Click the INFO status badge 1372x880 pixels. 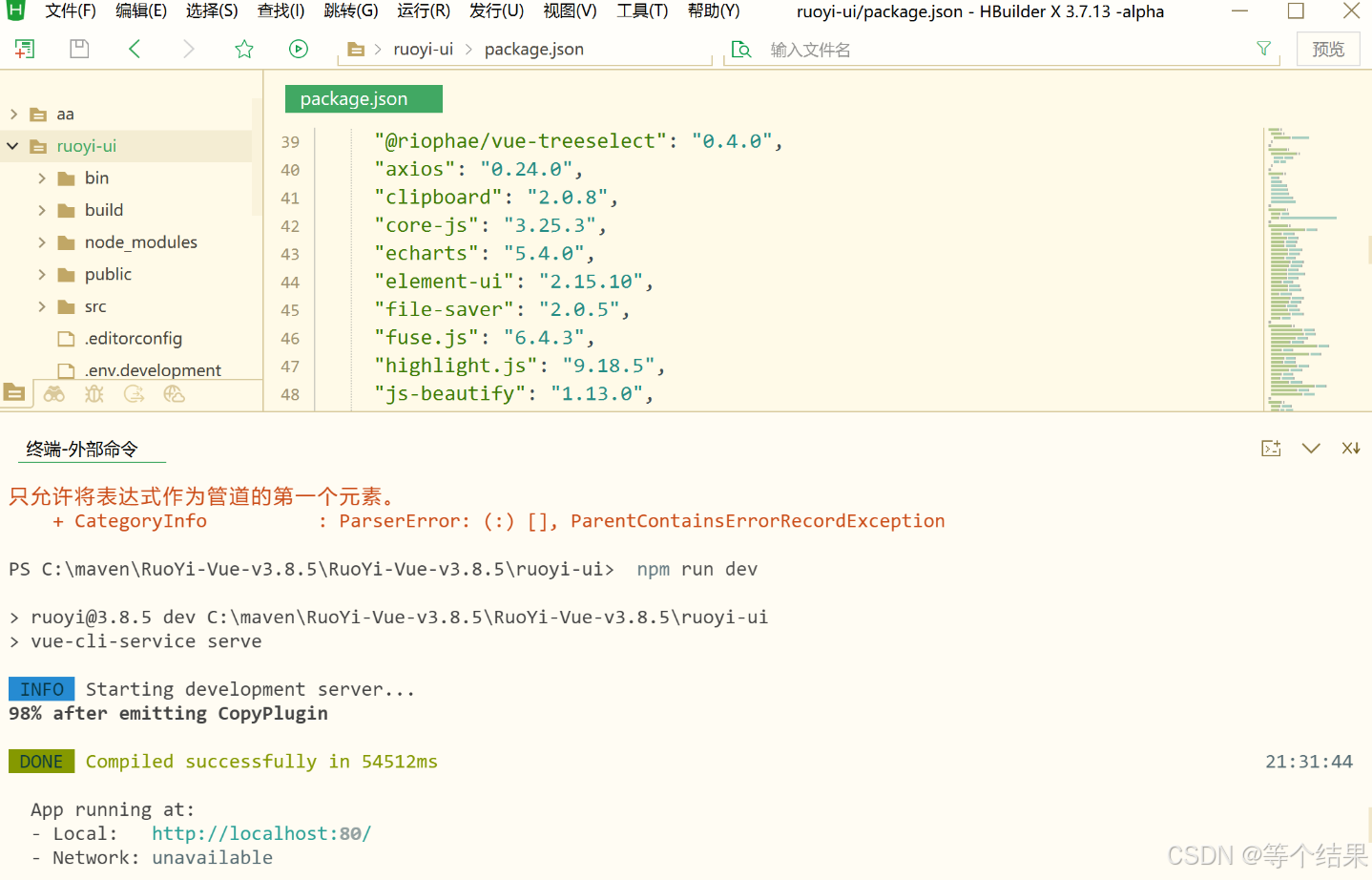pyautogui.click(x=41, y=689)
